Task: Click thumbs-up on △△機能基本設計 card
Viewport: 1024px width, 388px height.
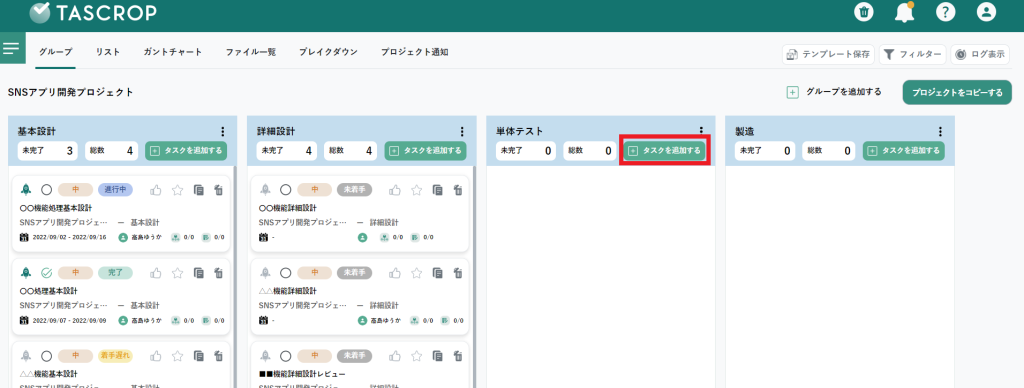Action: click(x=156, y=356)
